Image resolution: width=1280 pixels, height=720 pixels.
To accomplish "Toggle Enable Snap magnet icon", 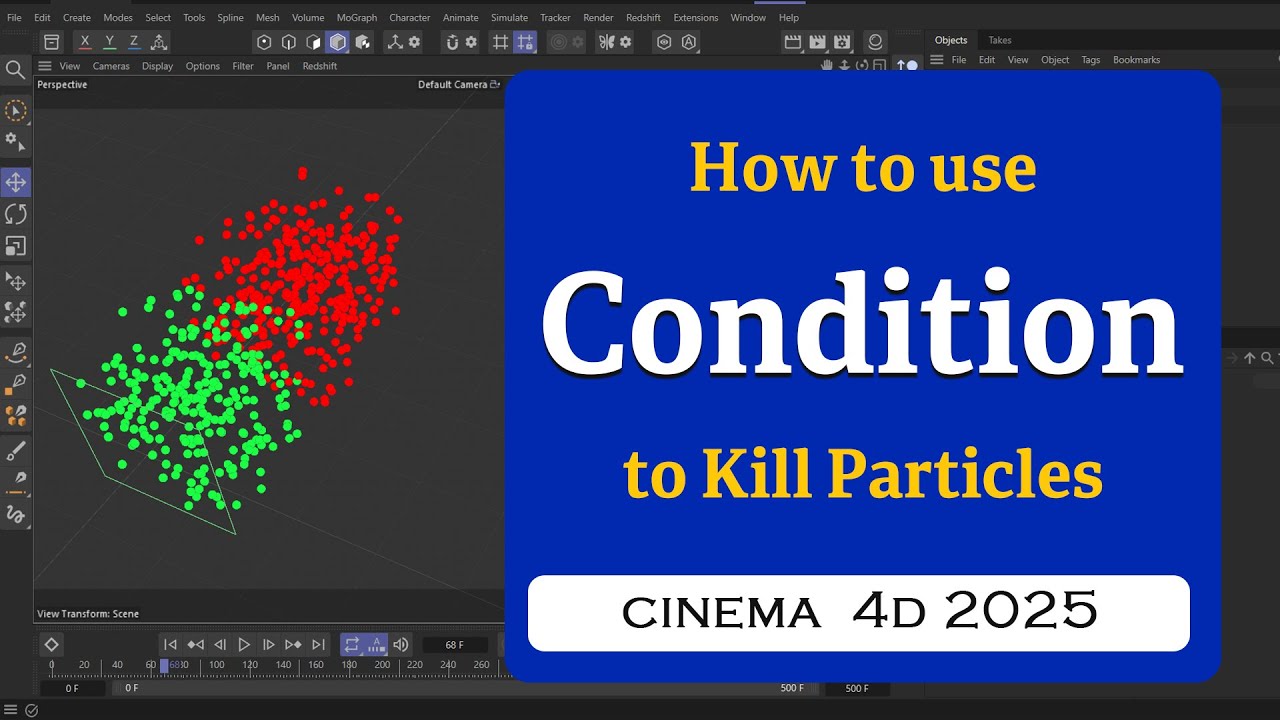I will coord(452,42).
